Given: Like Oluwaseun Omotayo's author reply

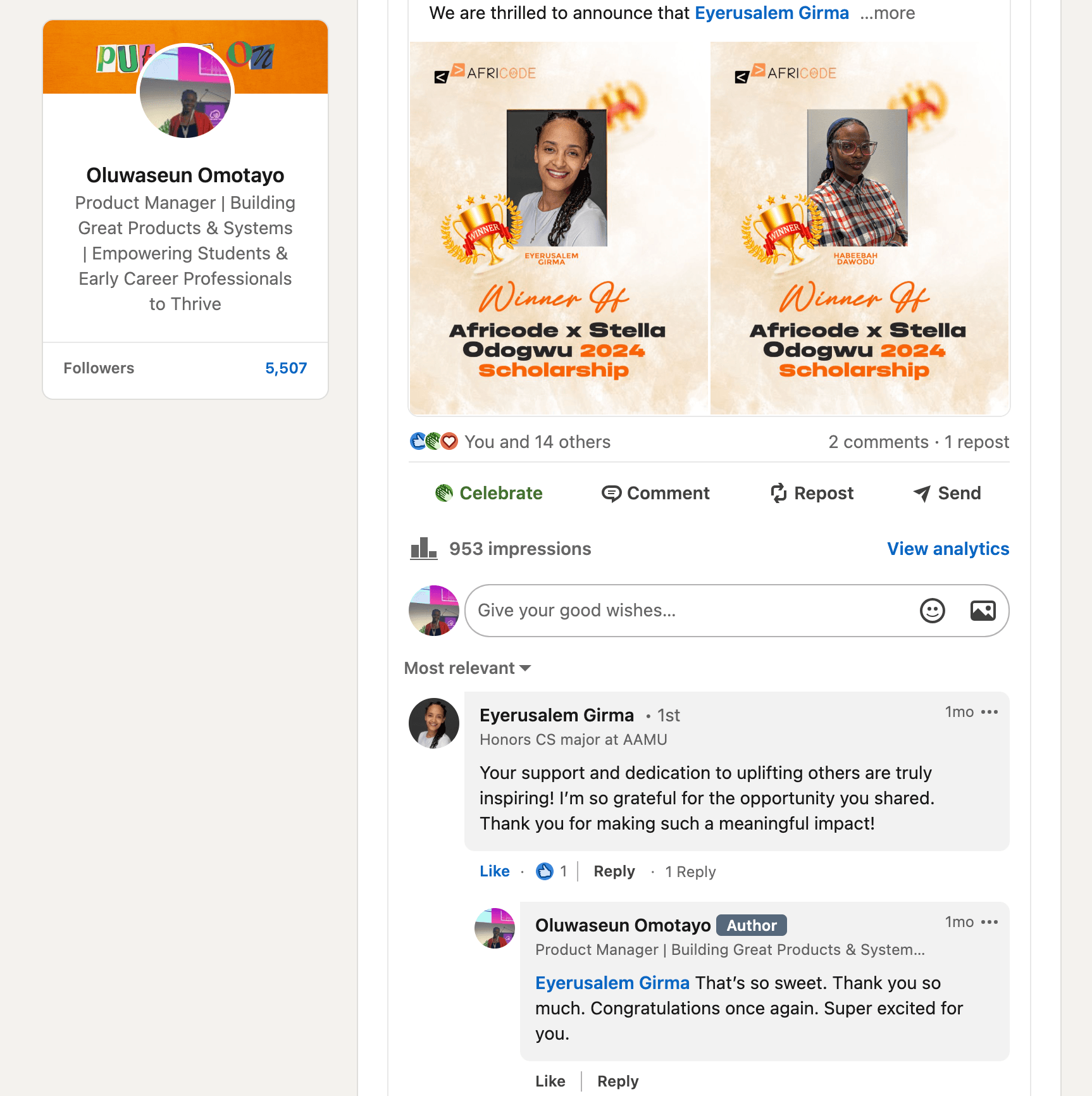Looking at the screenshot, I should (x=550, y=1081).
